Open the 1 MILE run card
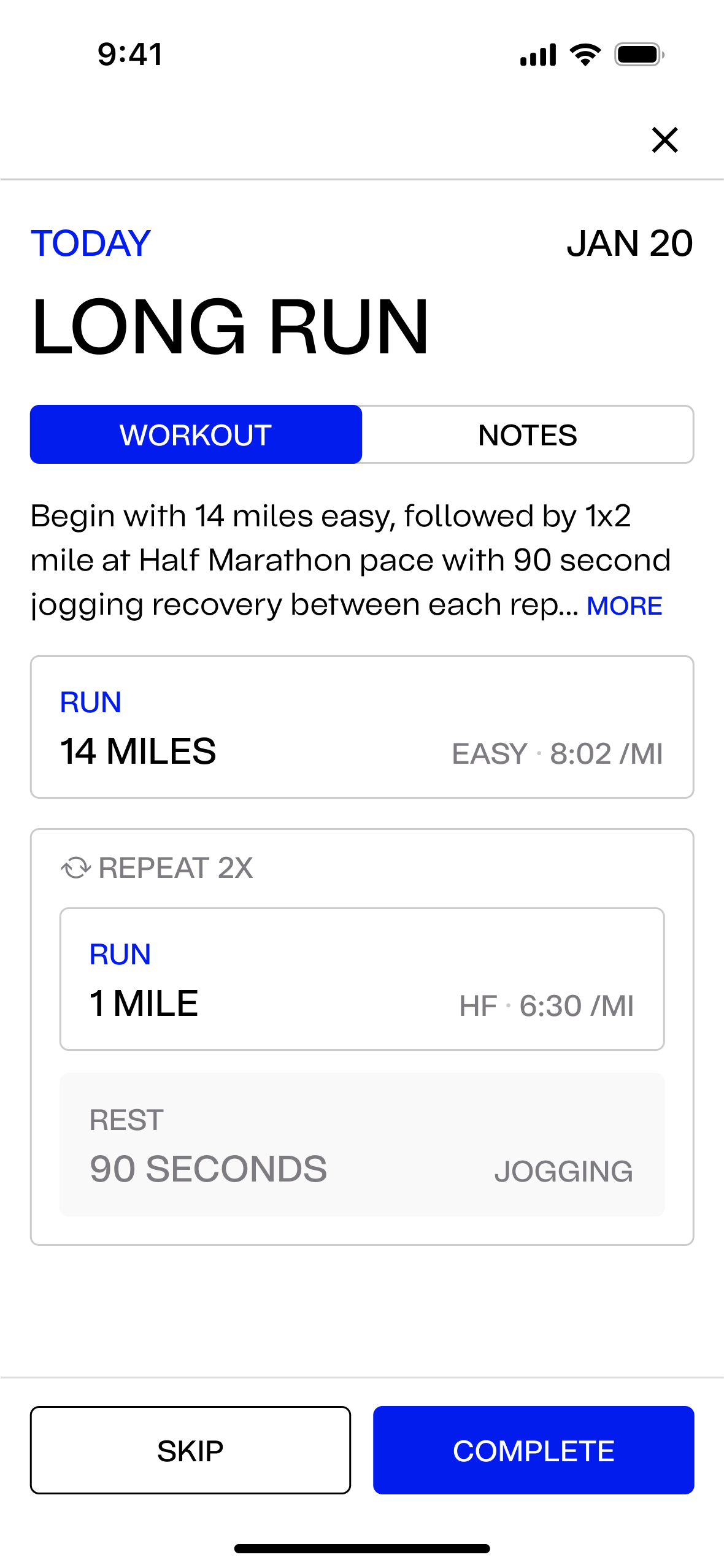724x1568 pixels. tap(362, 979)
